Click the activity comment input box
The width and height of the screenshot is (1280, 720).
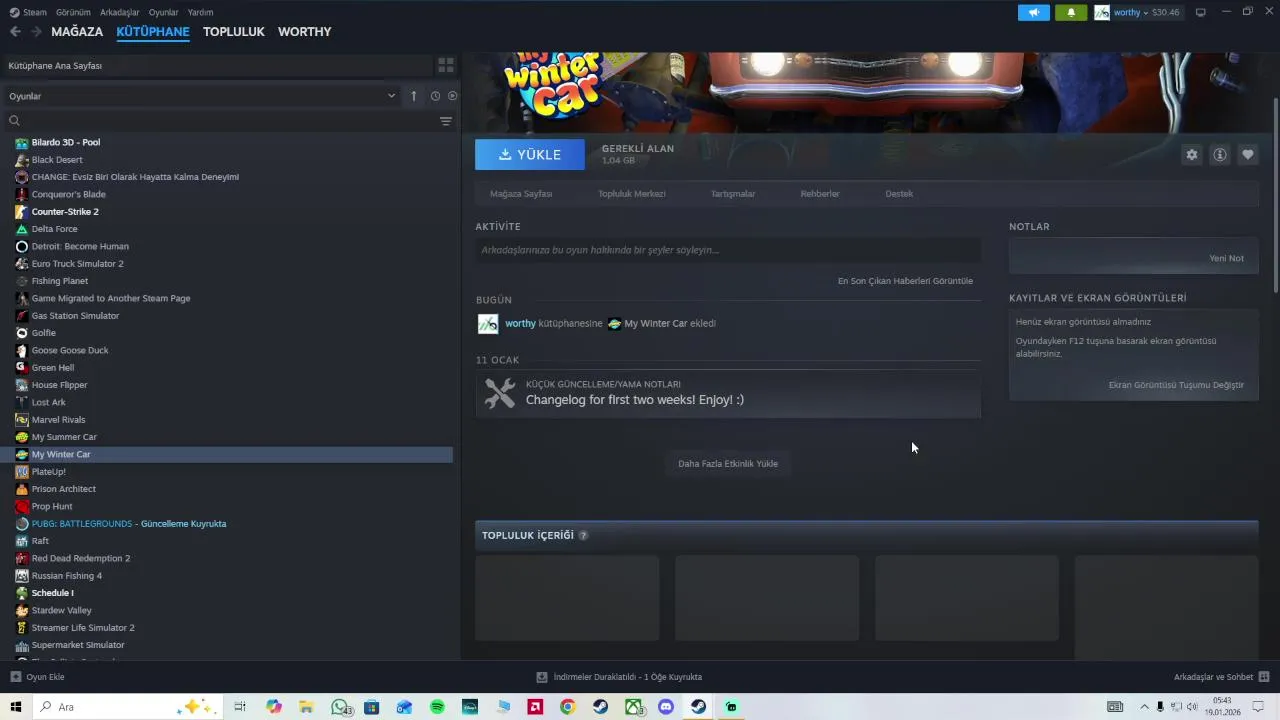click(728, 250)
